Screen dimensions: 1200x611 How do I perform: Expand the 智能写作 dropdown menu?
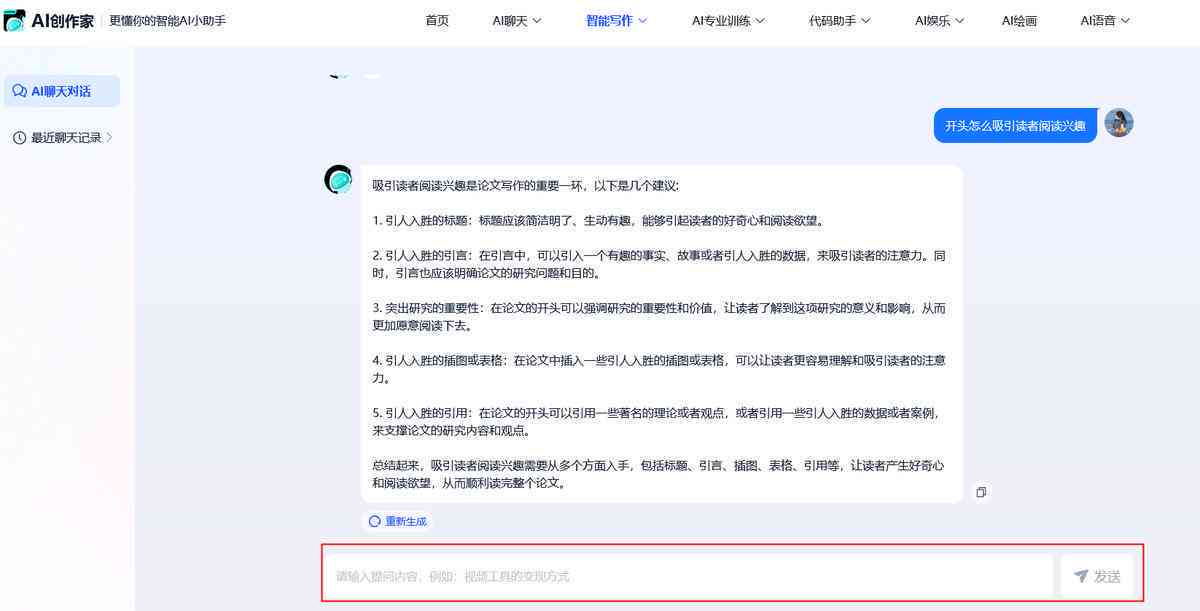pyautogui.click(x=616, y=20)
